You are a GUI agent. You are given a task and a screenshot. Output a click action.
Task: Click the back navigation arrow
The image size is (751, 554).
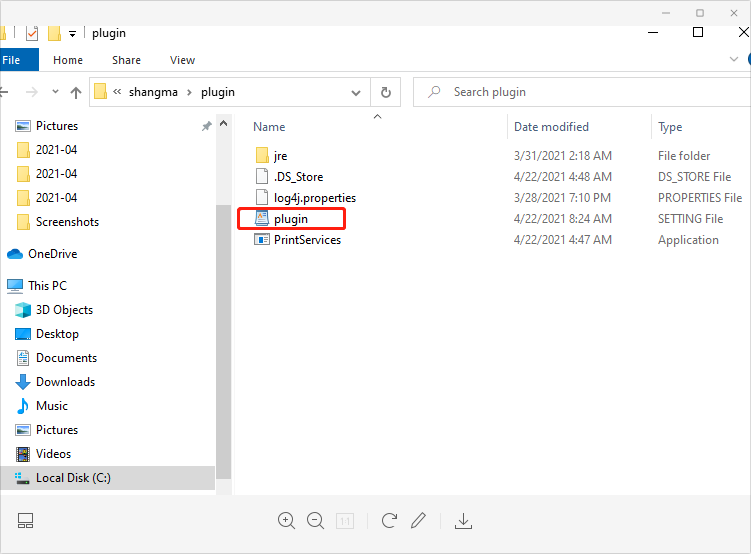coord(4,92)
